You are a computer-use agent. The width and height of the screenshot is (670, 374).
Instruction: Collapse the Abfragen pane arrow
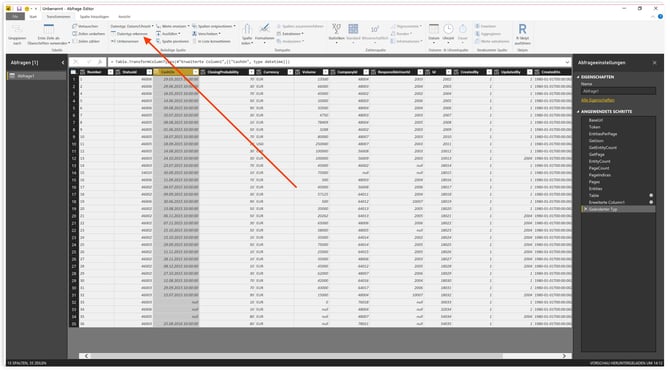(x=63, y=62)
